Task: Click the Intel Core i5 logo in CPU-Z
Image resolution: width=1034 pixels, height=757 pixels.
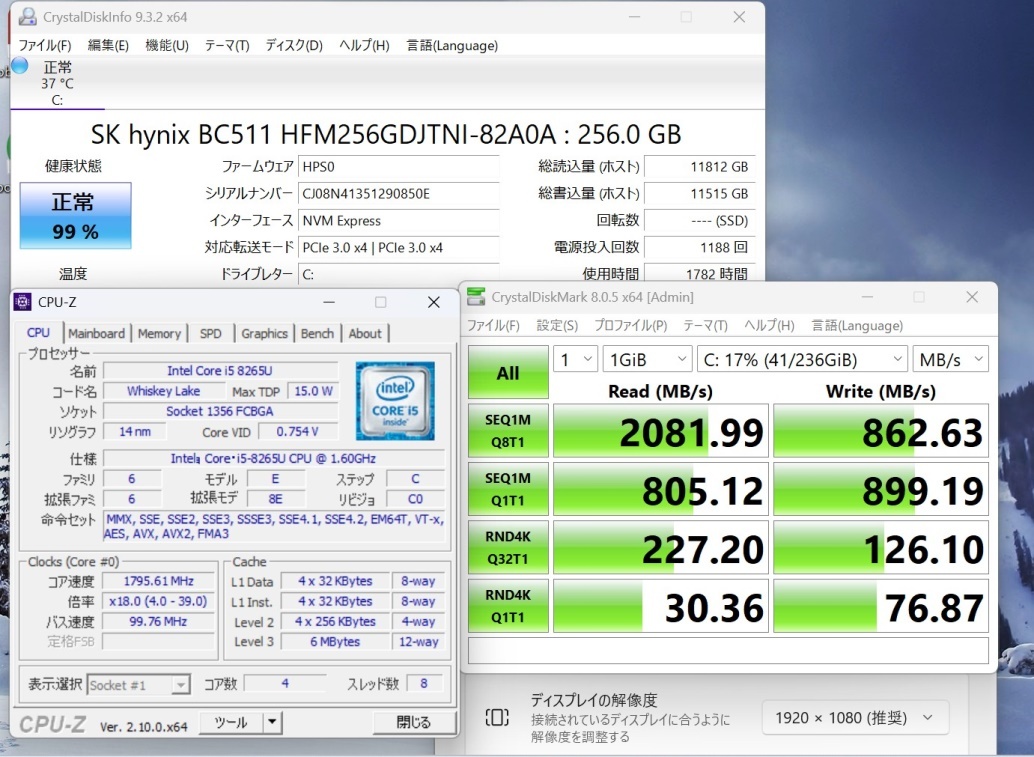Action: [x=395, y=401]
